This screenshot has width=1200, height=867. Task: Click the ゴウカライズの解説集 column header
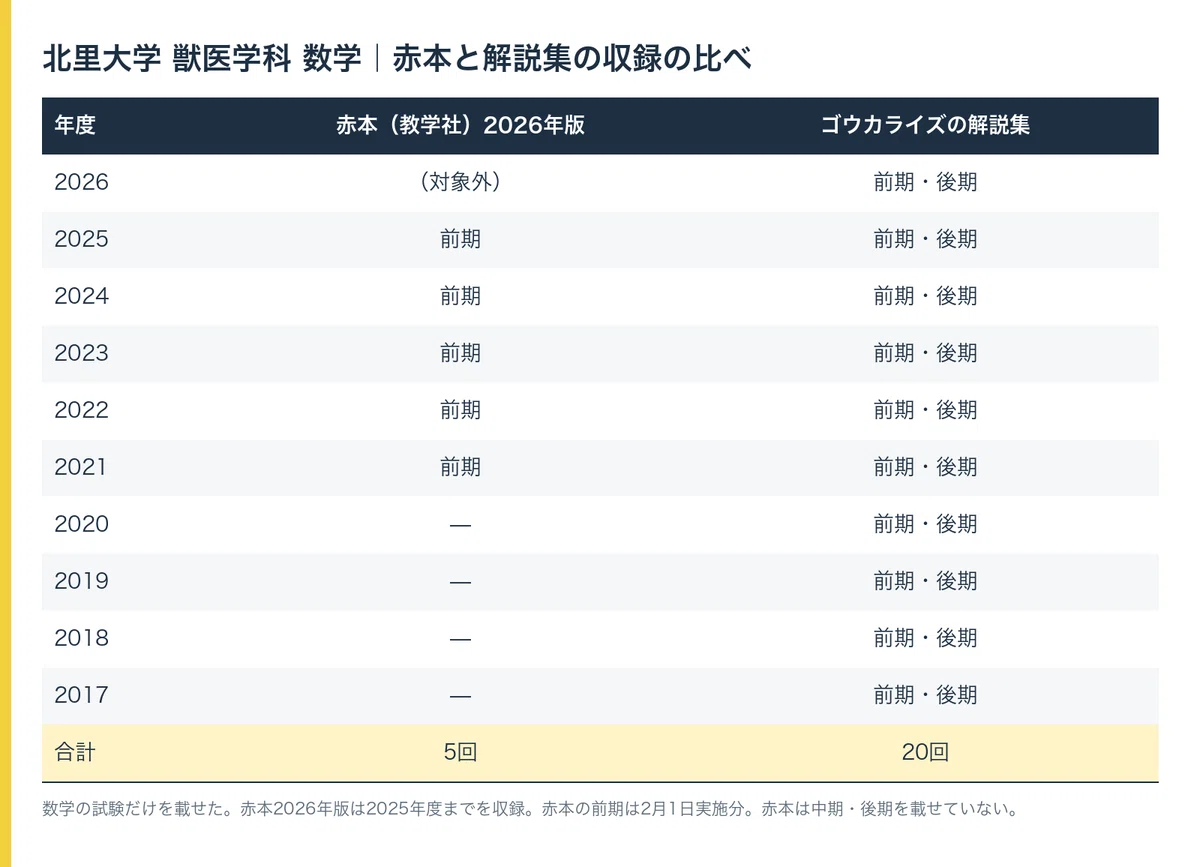[x=925, y=126]
